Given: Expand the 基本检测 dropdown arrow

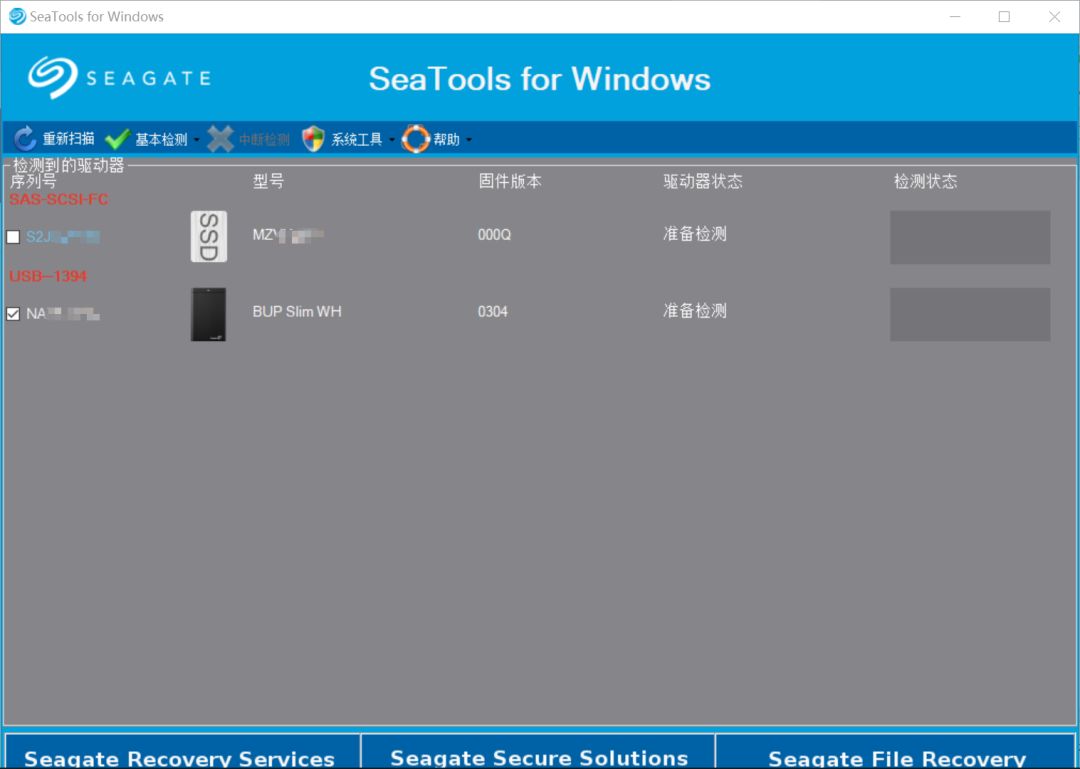Looking at the screenshot, I should (196, 140).
